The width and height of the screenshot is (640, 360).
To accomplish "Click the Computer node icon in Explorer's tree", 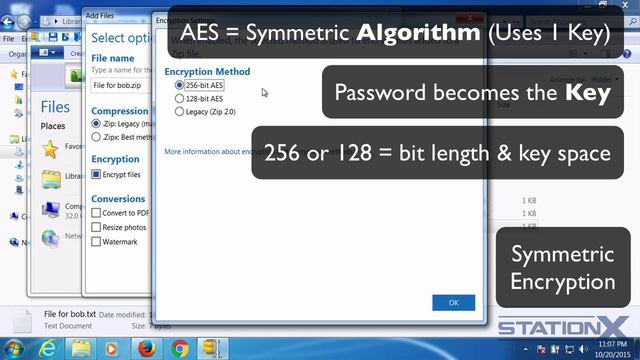I will click(x=14, y=216).
